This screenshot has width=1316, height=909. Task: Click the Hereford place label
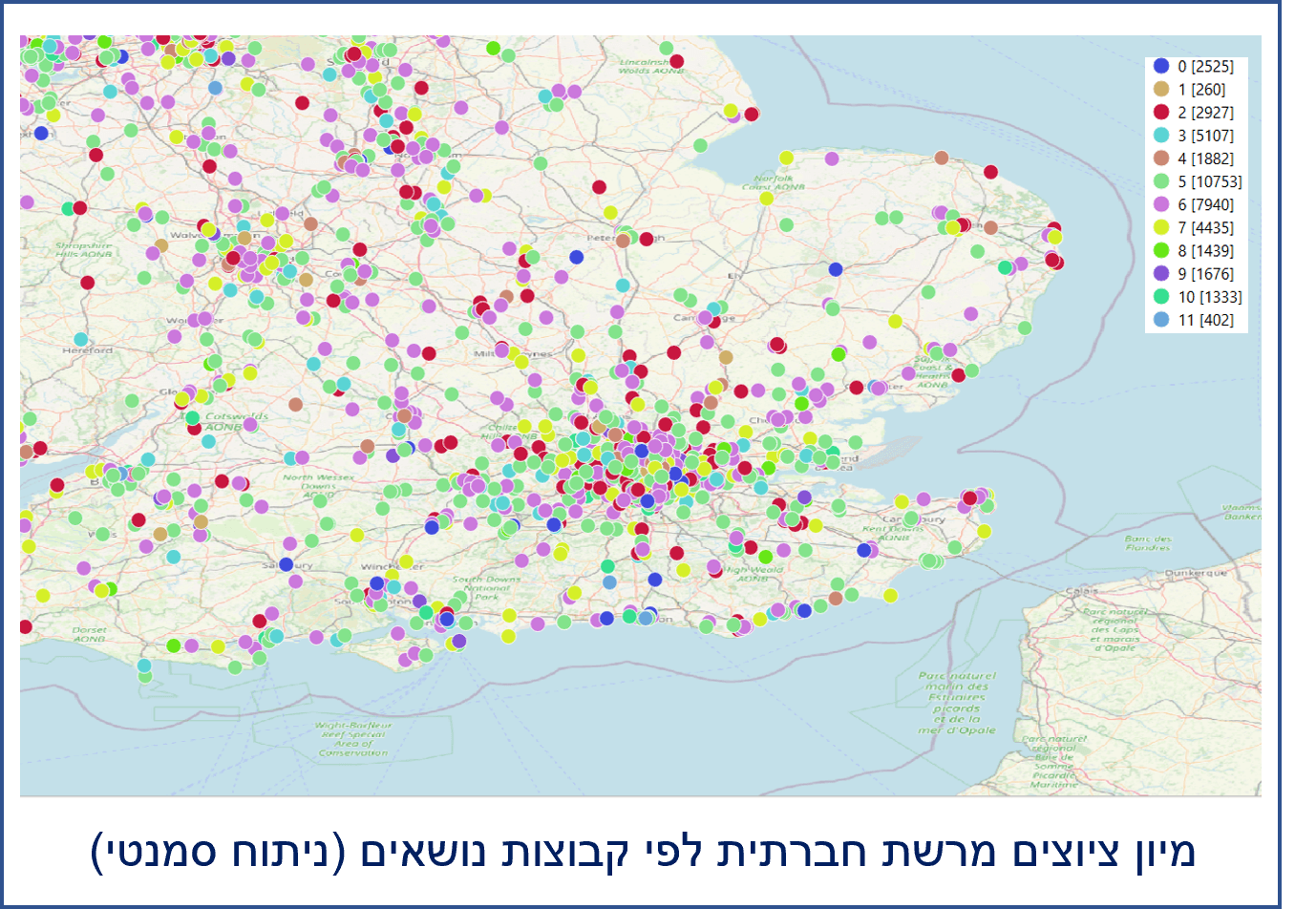(88, 350)
